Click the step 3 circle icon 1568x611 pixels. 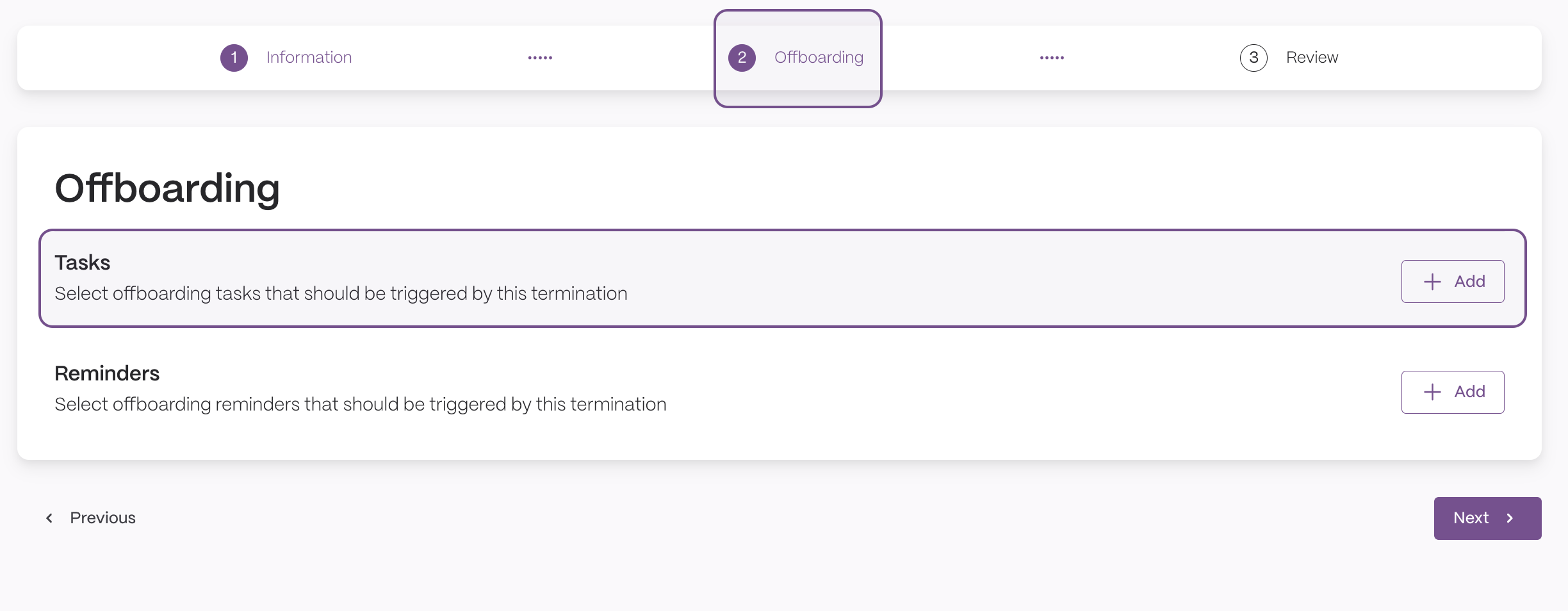(1254, 58)
